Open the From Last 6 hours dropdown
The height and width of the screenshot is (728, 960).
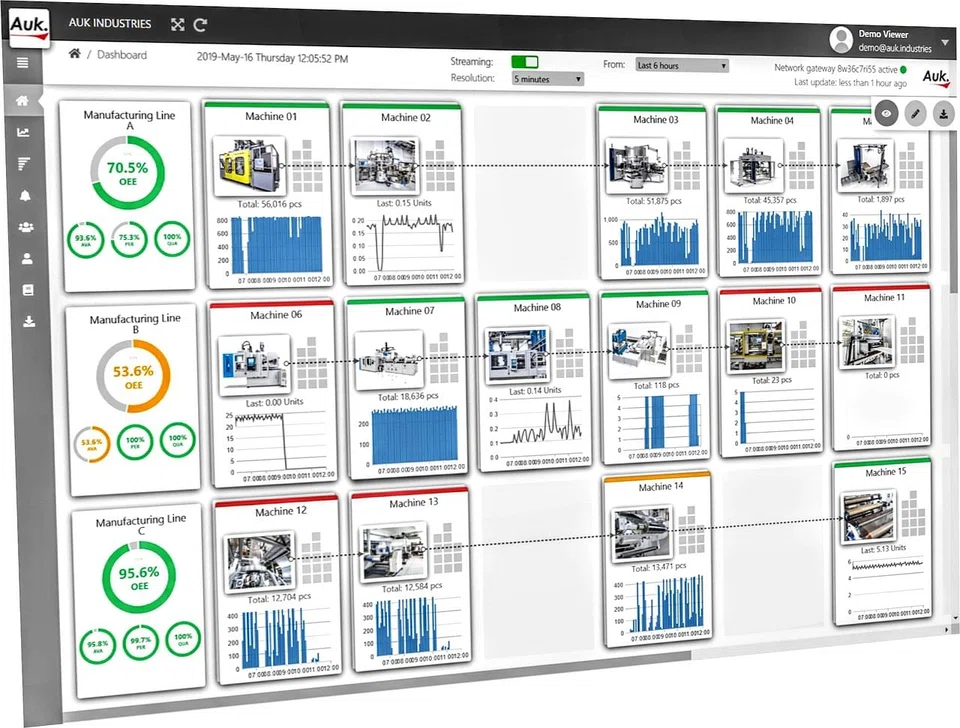click(x=682, y=66)
